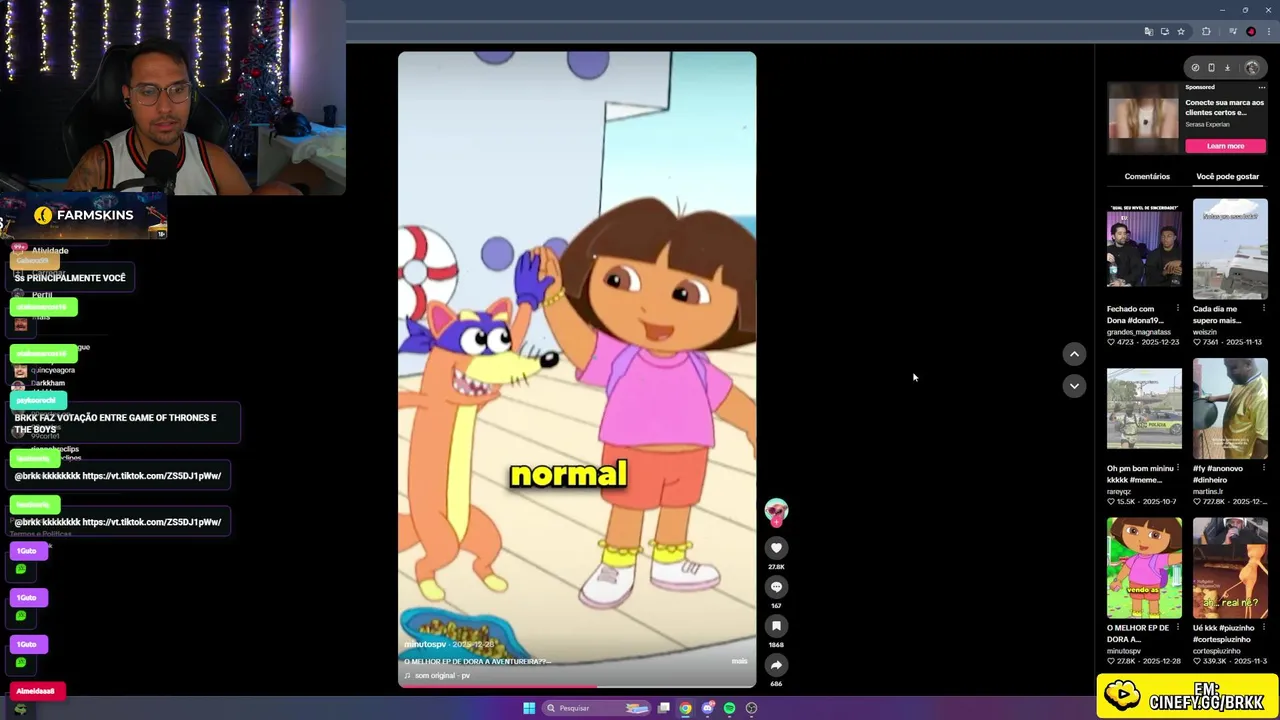Viewport: 1280px width, 720px height.
Task: Click the rareyqz author name
Action: (1118, 491)
